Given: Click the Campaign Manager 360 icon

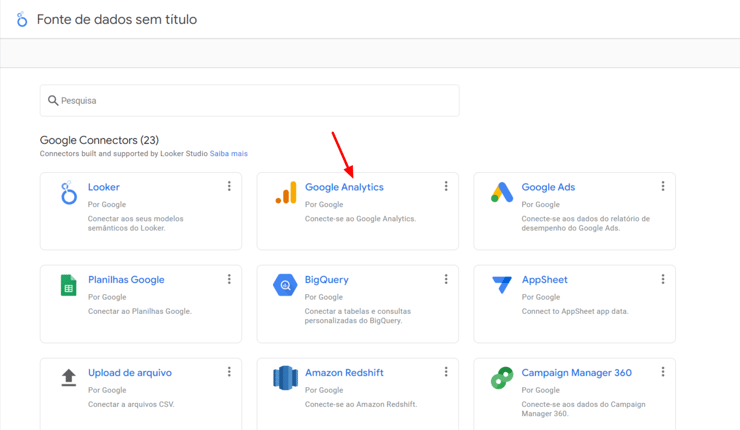Looking at the screenshot, I should coord(502,378).
